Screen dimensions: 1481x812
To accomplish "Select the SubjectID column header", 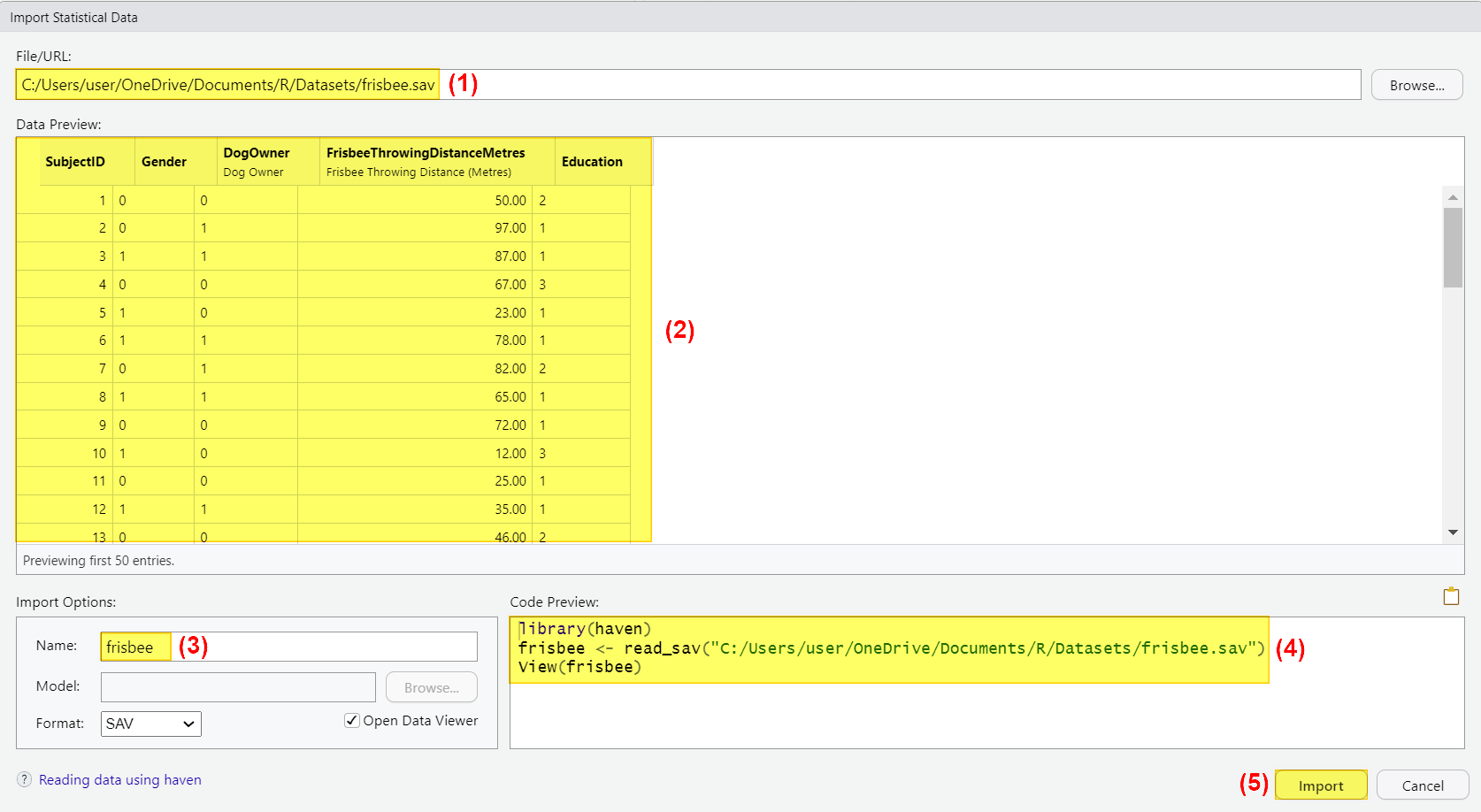I will (87, 161).
